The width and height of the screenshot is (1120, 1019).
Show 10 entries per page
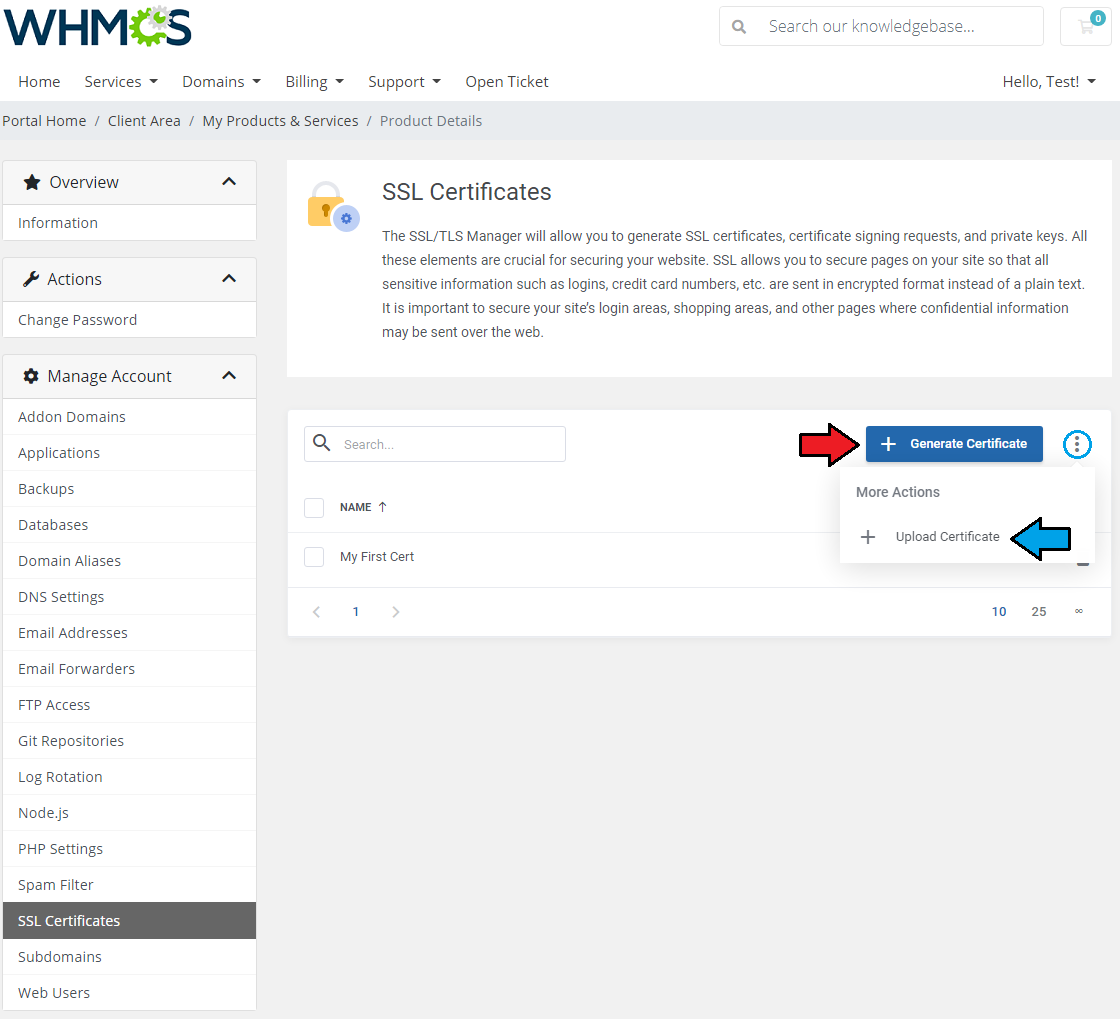click(x=999, y=612)
